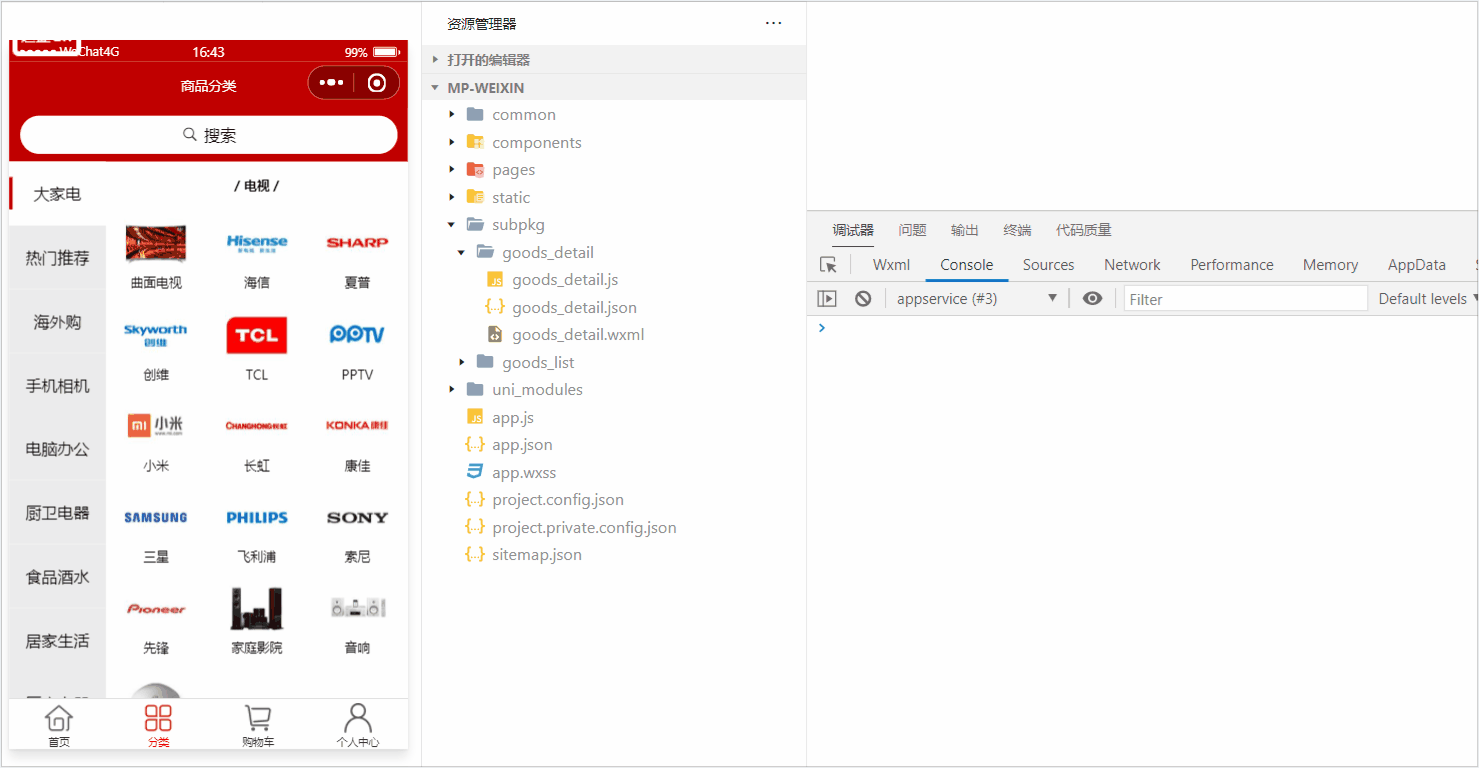Select the PHILIPS 飞利浦 brand logo
This screenshot has height=768, width=1479.
pyautogui.click(x=257, y=517)
